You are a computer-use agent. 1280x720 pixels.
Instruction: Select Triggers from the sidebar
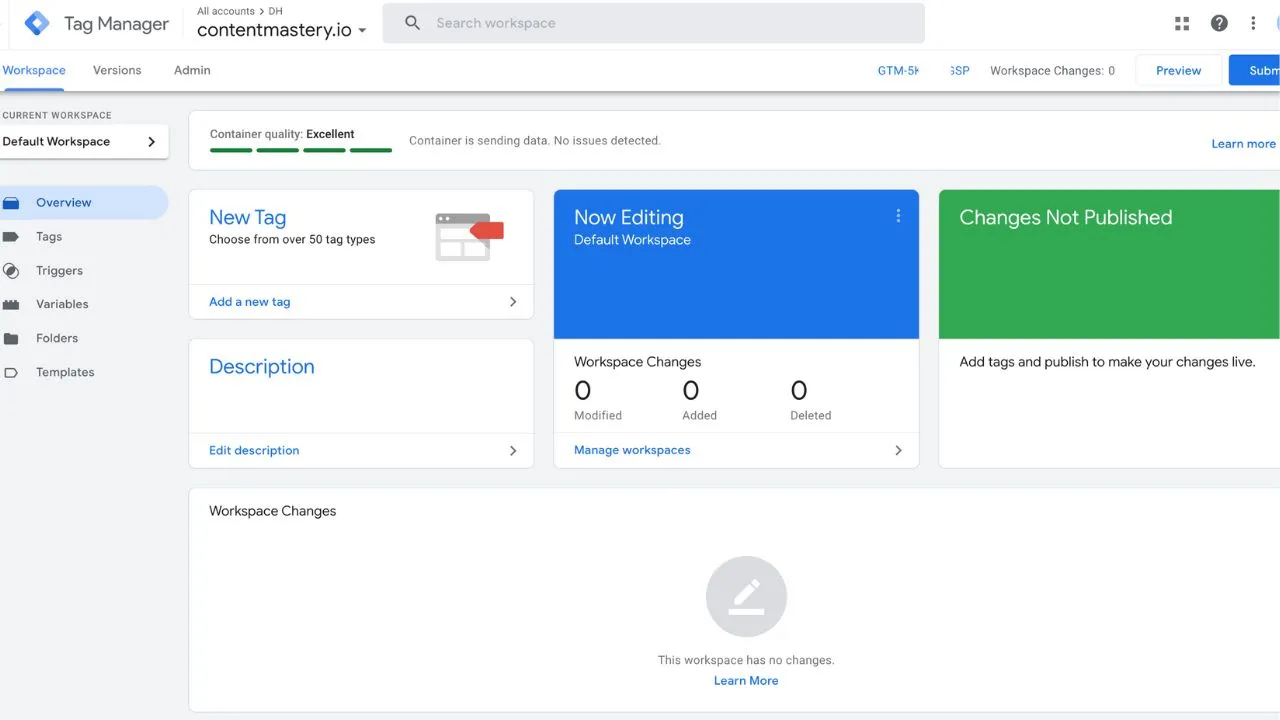coord(60,270)
